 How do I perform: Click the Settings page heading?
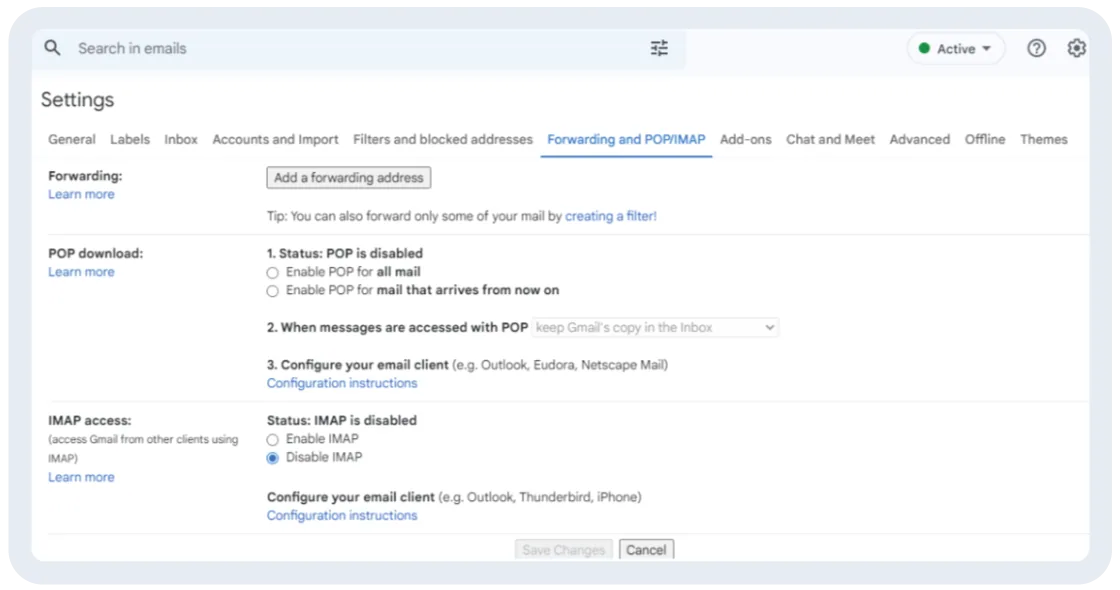coord(77,99)
